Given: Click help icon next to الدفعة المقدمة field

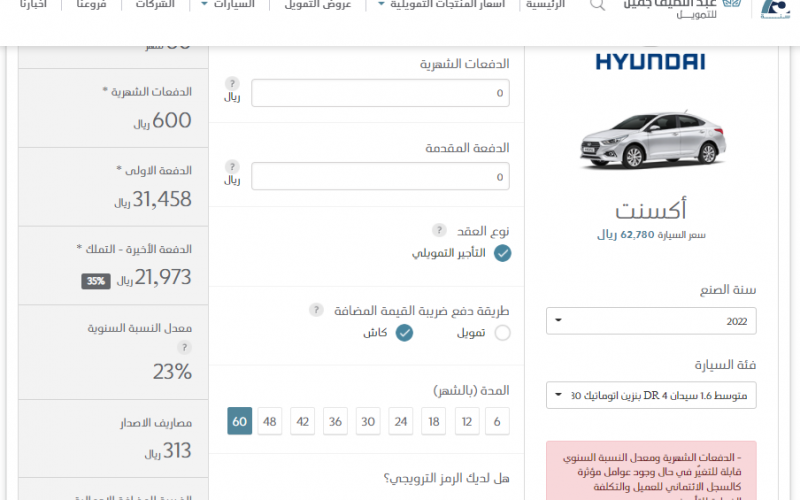Looking at the screenshot, I should 232,166.
